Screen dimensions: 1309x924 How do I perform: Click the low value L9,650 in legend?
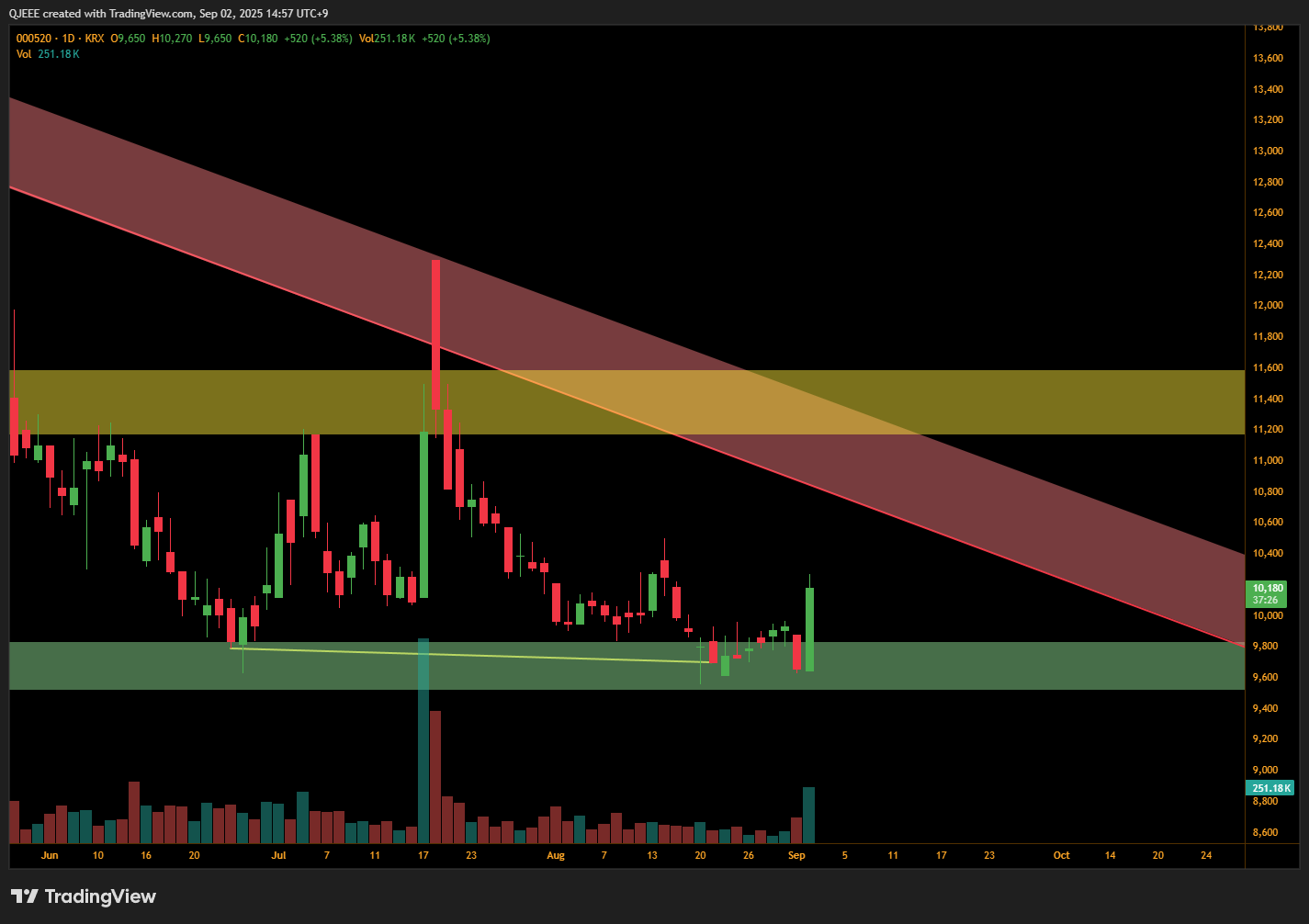(x=215, y=39)
